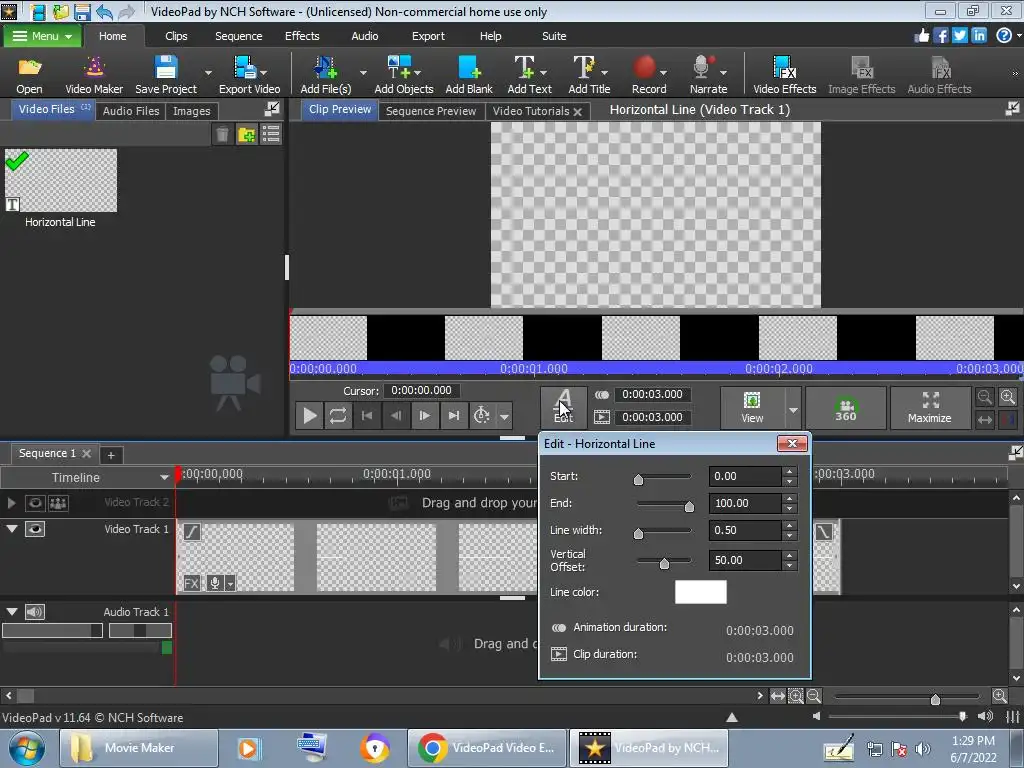Screen dimensions: 1024x768
Task: Click the 360 view button
Action: (x=845, y=407)
